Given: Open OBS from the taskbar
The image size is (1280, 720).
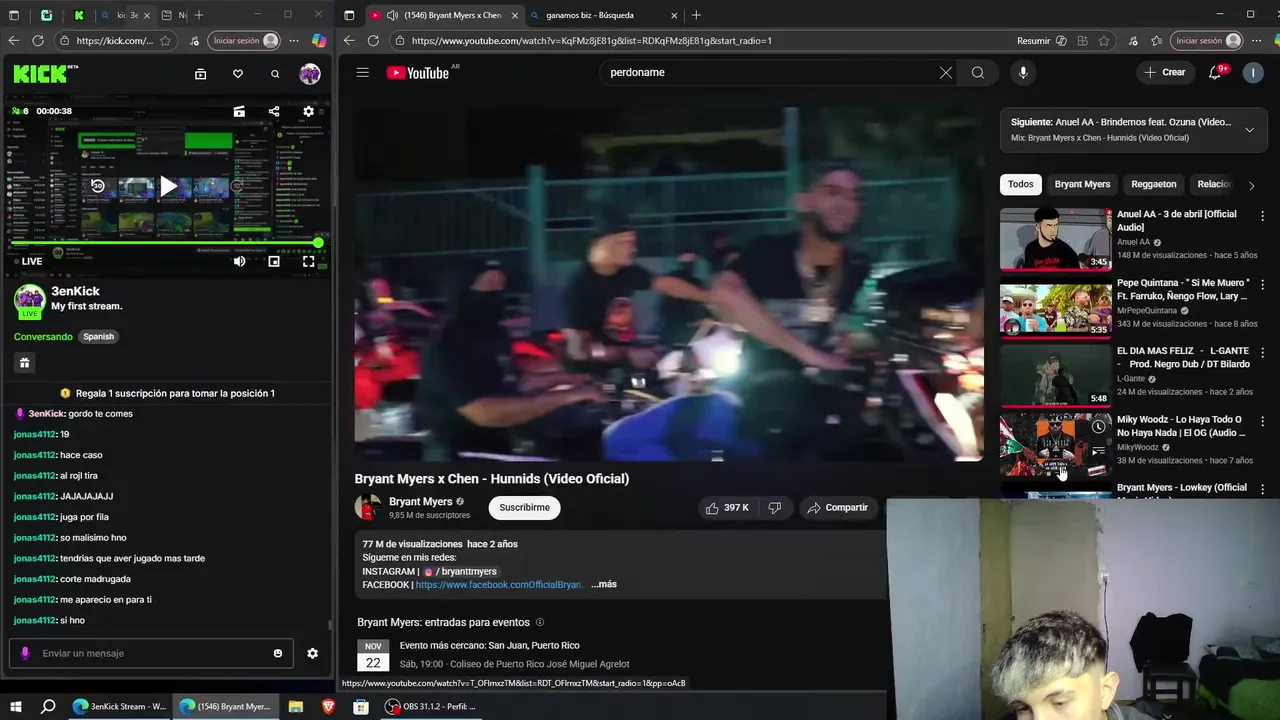Looking at the screenshot, I should coord(432,706).
